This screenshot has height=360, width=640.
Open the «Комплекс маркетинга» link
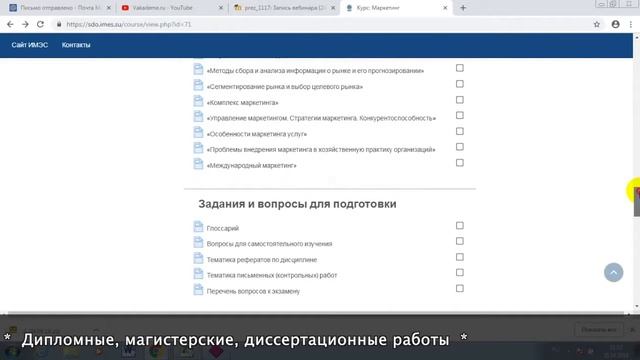click(x=242, y=102)
